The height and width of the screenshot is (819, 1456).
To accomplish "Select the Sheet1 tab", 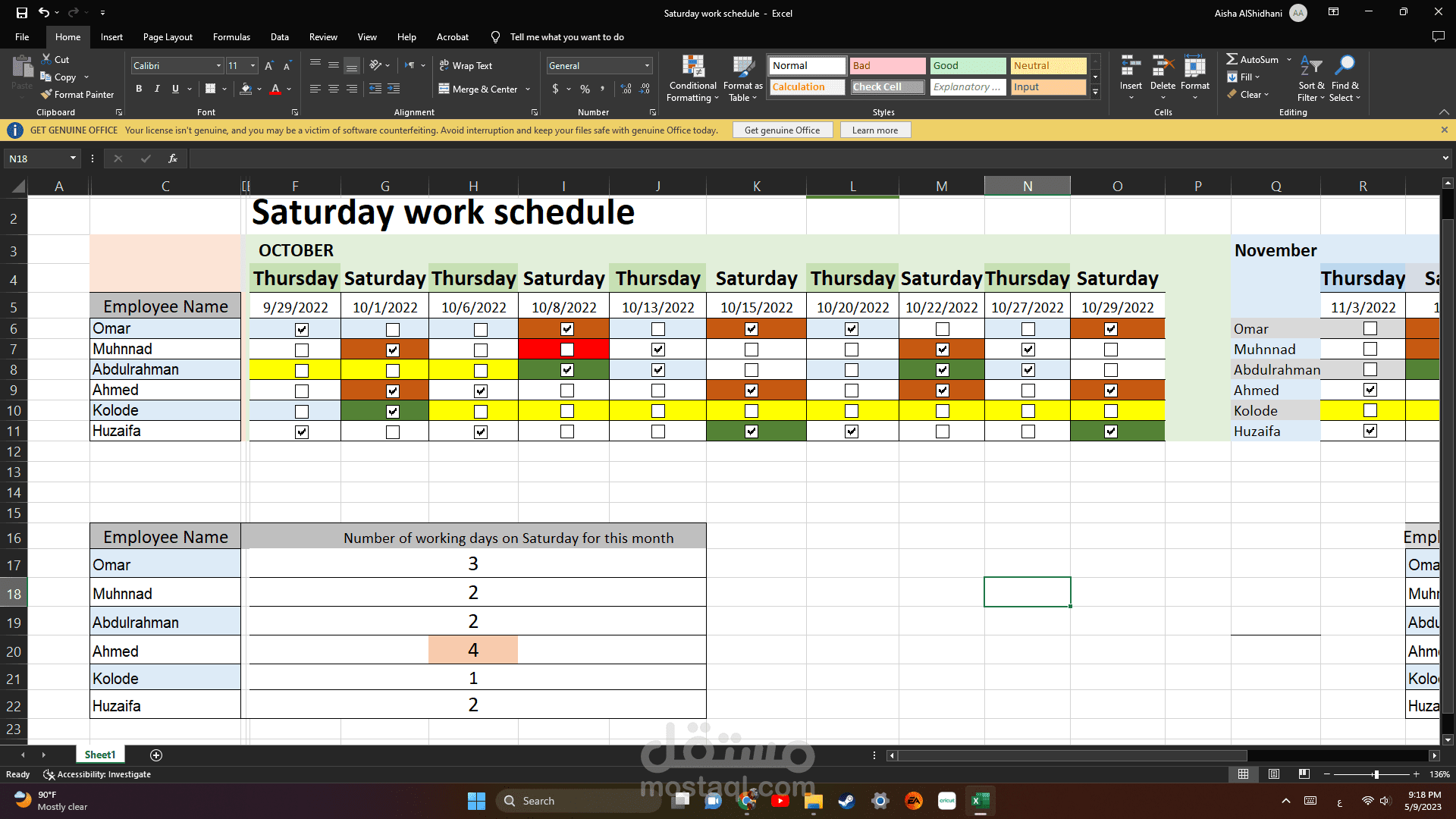I will click(x=100, y=755).
